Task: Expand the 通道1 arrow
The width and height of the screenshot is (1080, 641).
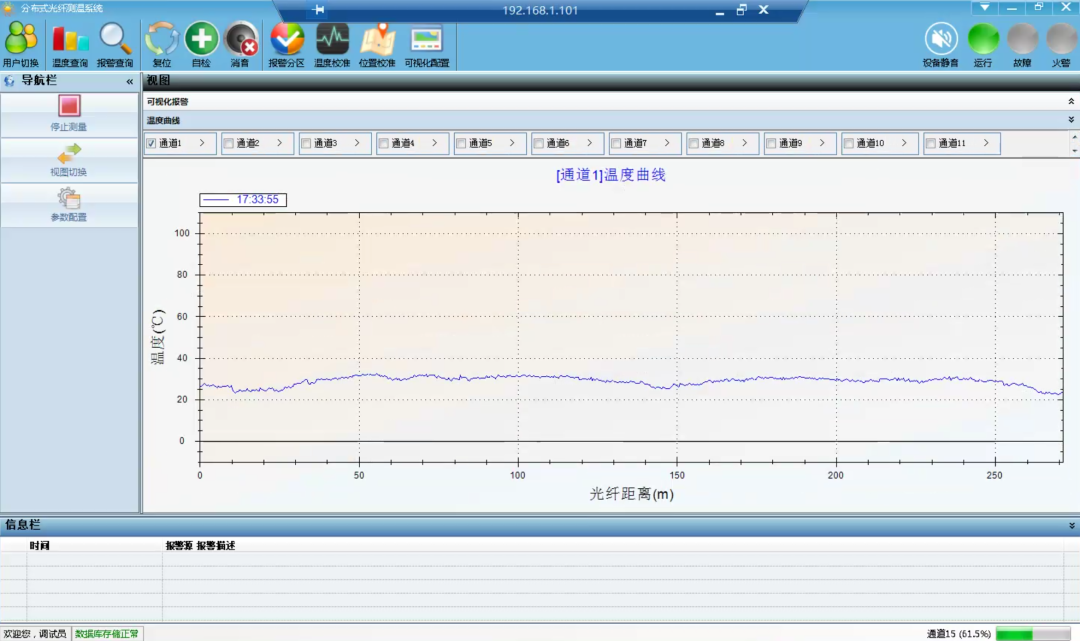Action: [x=202, y=143]
